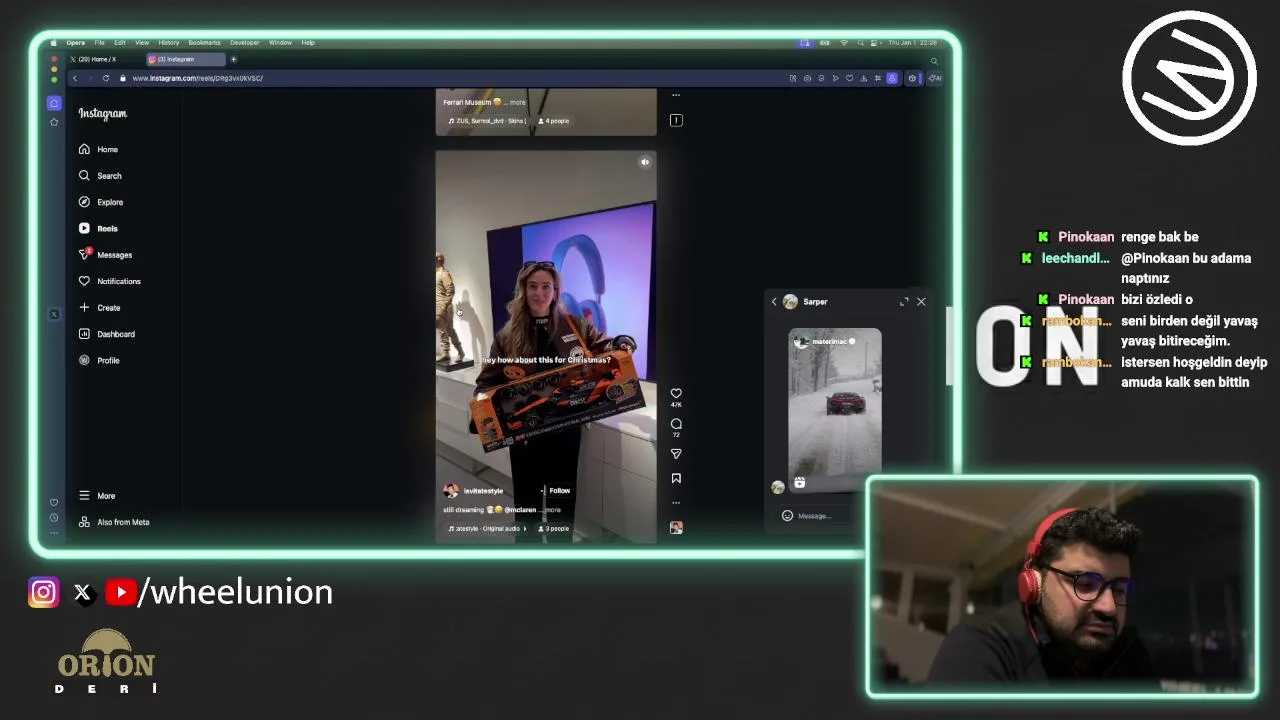This screenshot has height=720, width=1280.
Task: Close the Sarper chat popup
Action: pyautogui.click(x=921, y=302)
